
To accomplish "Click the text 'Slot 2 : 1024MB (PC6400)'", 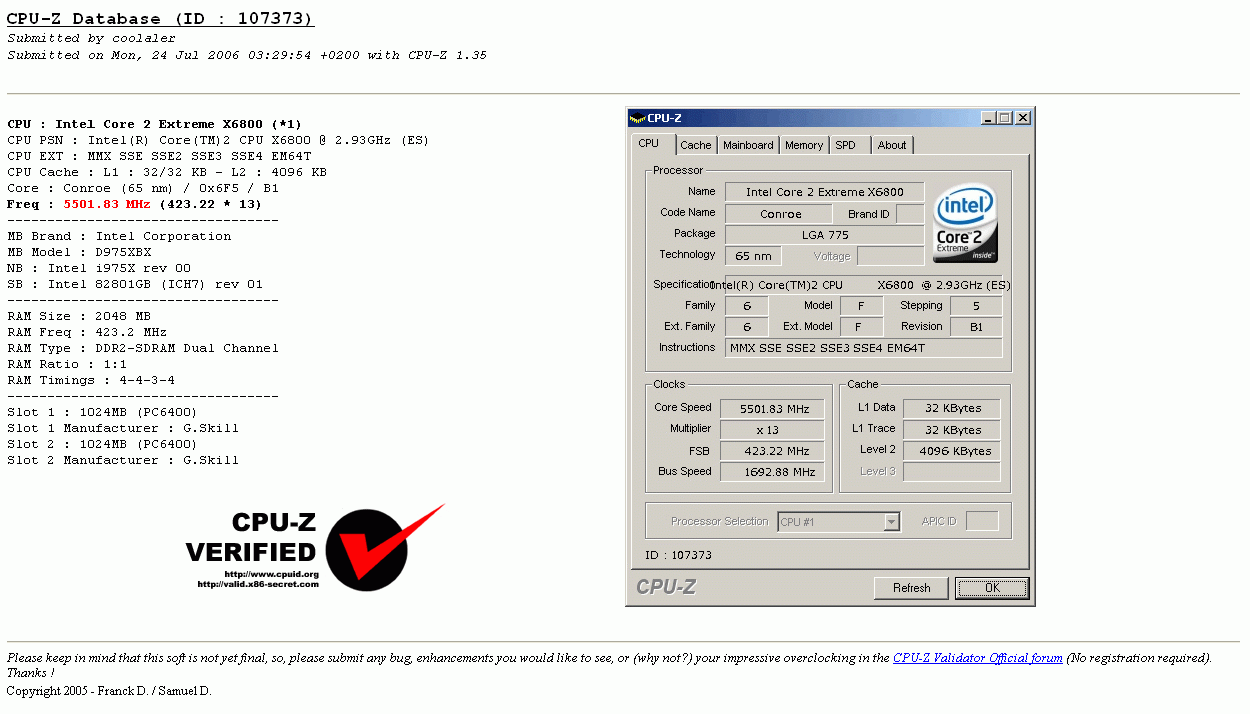I will [102, 444].
